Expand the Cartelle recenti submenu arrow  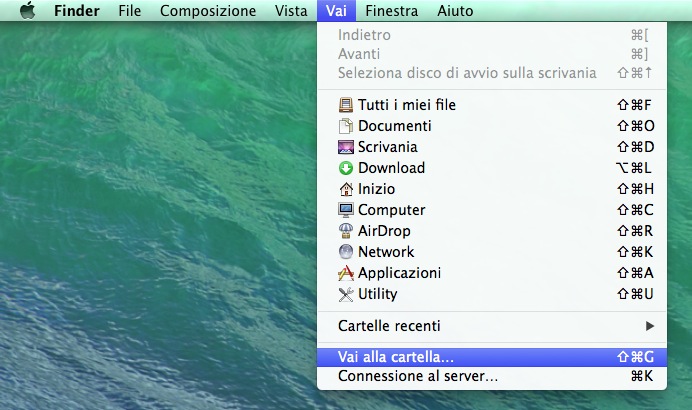pos(650,326)
